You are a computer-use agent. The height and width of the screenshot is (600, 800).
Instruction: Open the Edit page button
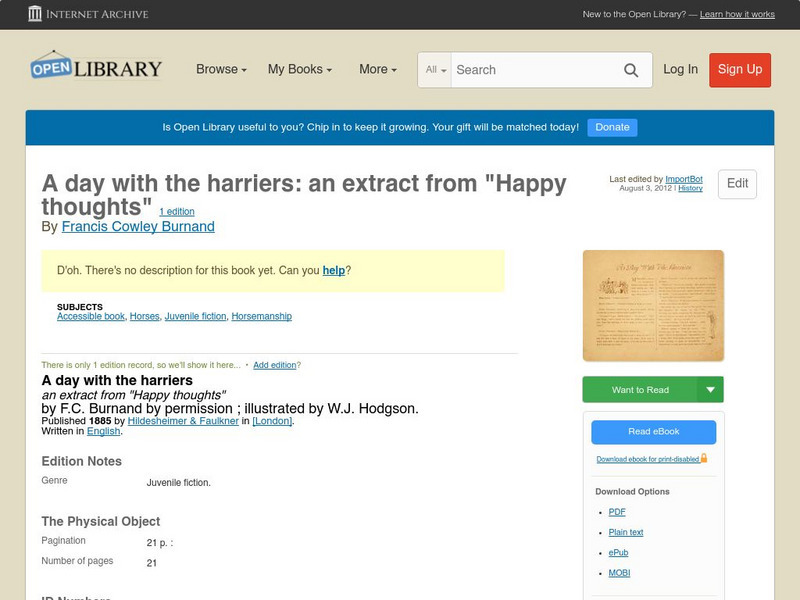coord(736,184)
